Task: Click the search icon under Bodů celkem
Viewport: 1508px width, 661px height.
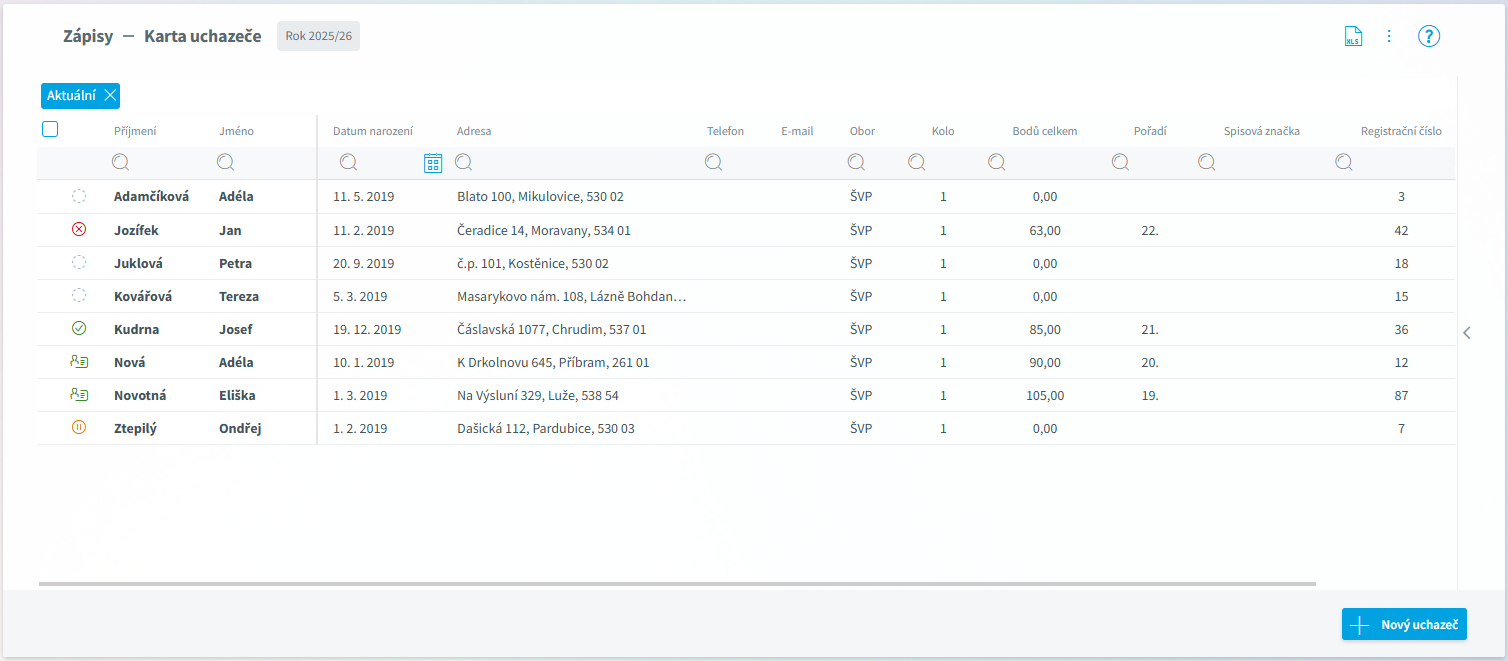Action: 997,162
